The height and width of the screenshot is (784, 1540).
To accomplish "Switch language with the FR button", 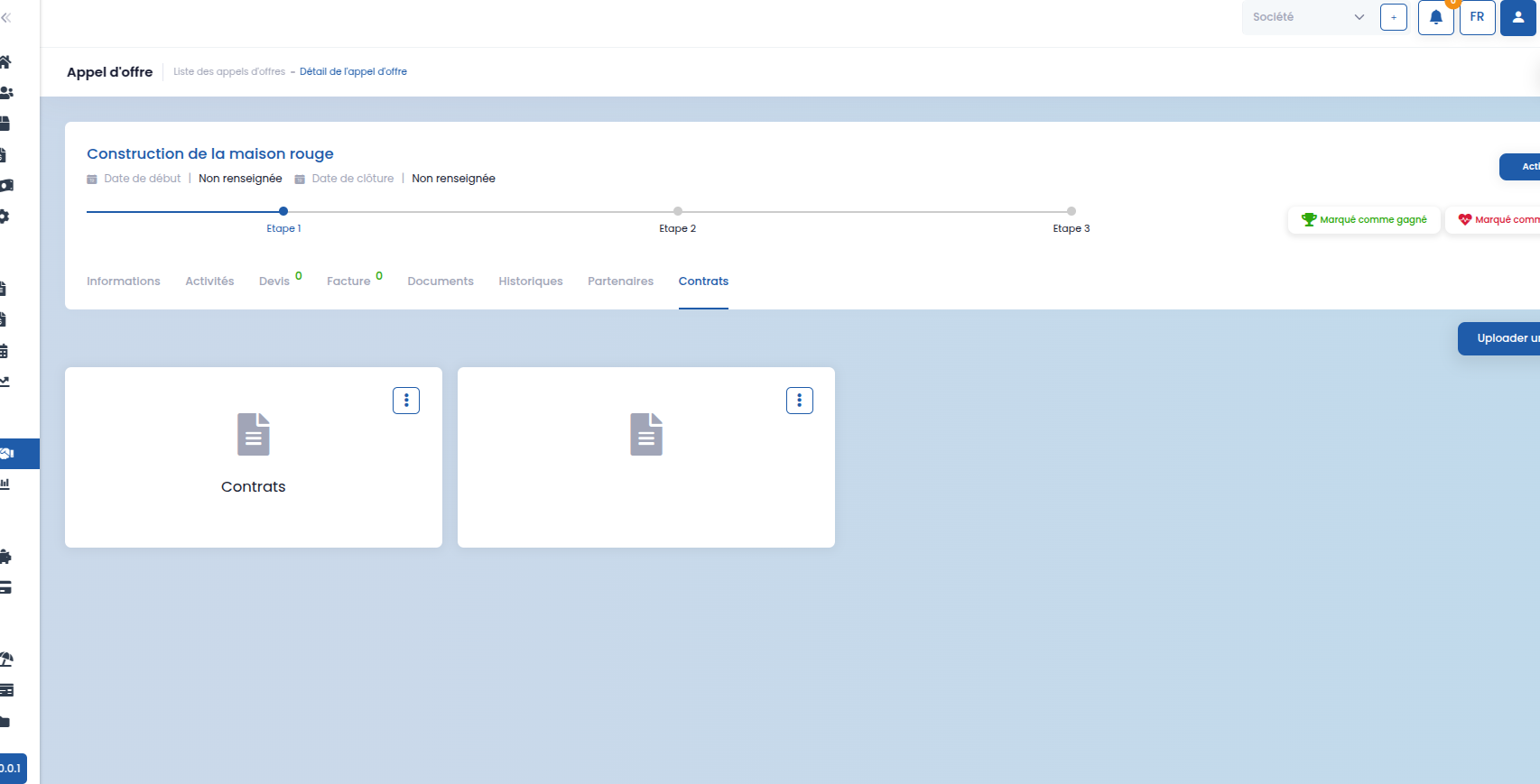I will pos(1477,17).
